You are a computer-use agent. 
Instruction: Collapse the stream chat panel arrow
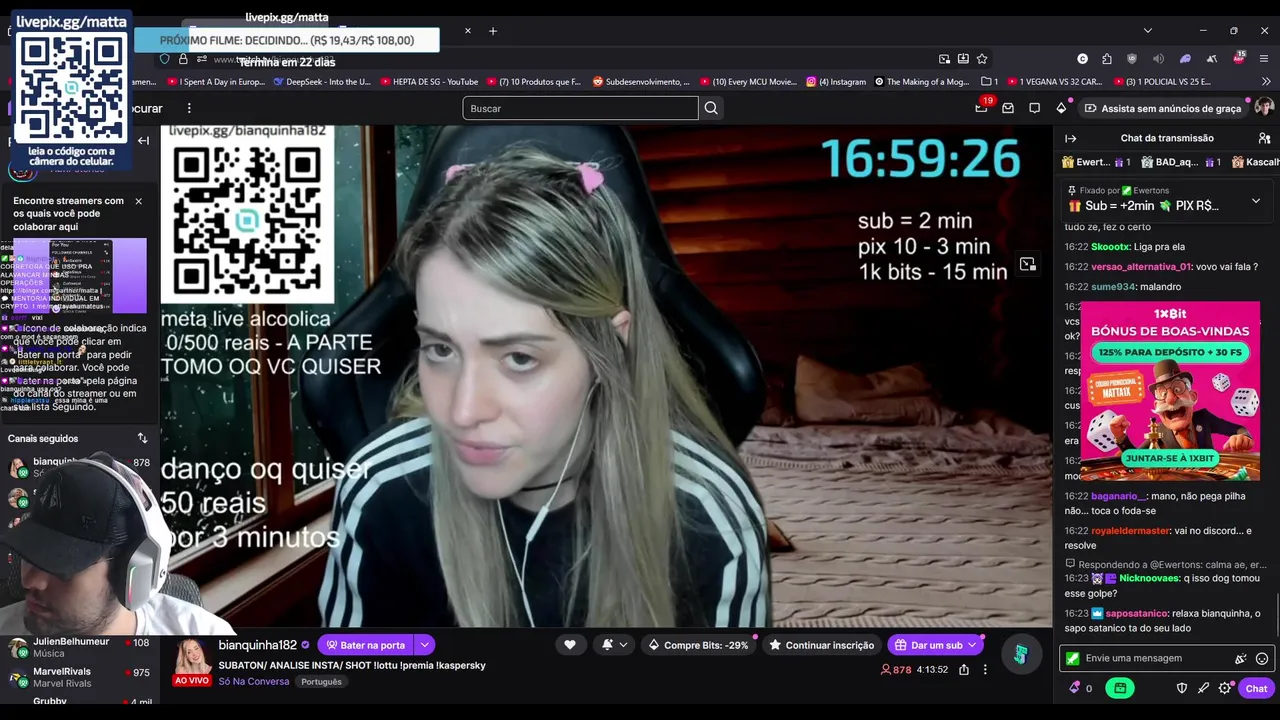[x=1071, y=138]
